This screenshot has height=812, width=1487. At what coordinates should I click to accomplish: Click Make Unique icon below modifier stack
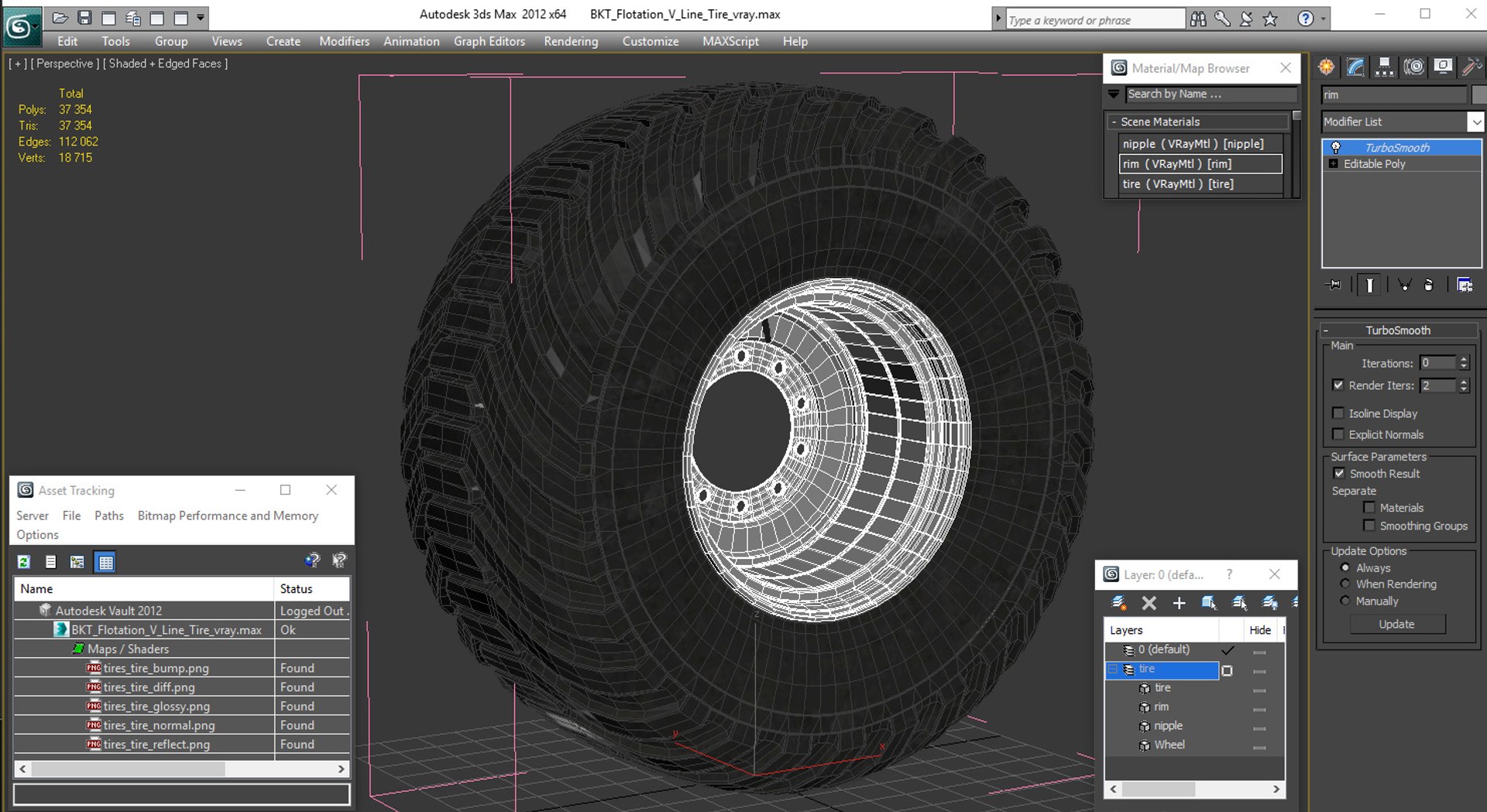point(1404,285)
